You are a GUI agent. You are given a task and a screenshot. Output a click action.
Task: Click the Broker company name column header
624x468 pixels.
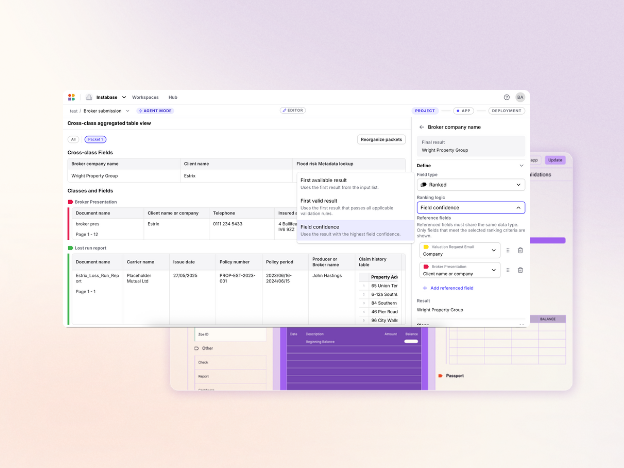(124, 164)
